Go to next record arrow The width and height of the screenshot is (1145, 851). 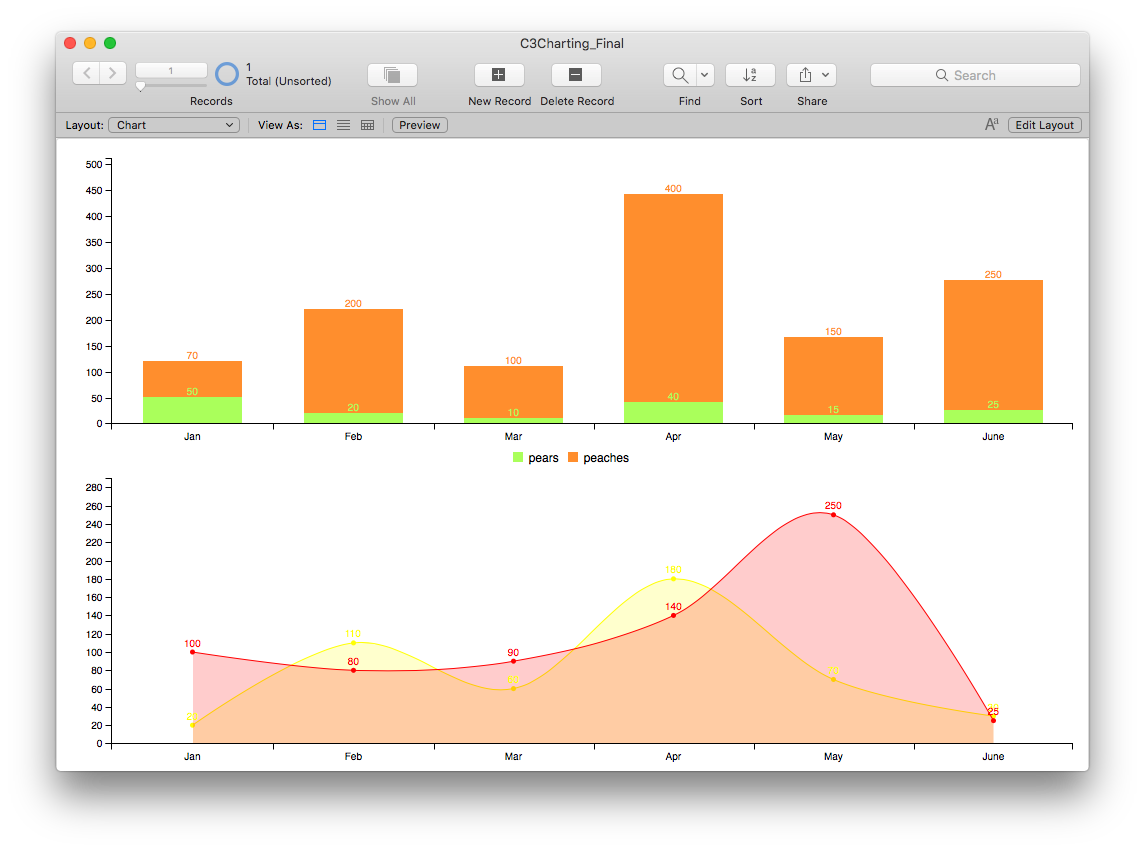click(112, 73)
